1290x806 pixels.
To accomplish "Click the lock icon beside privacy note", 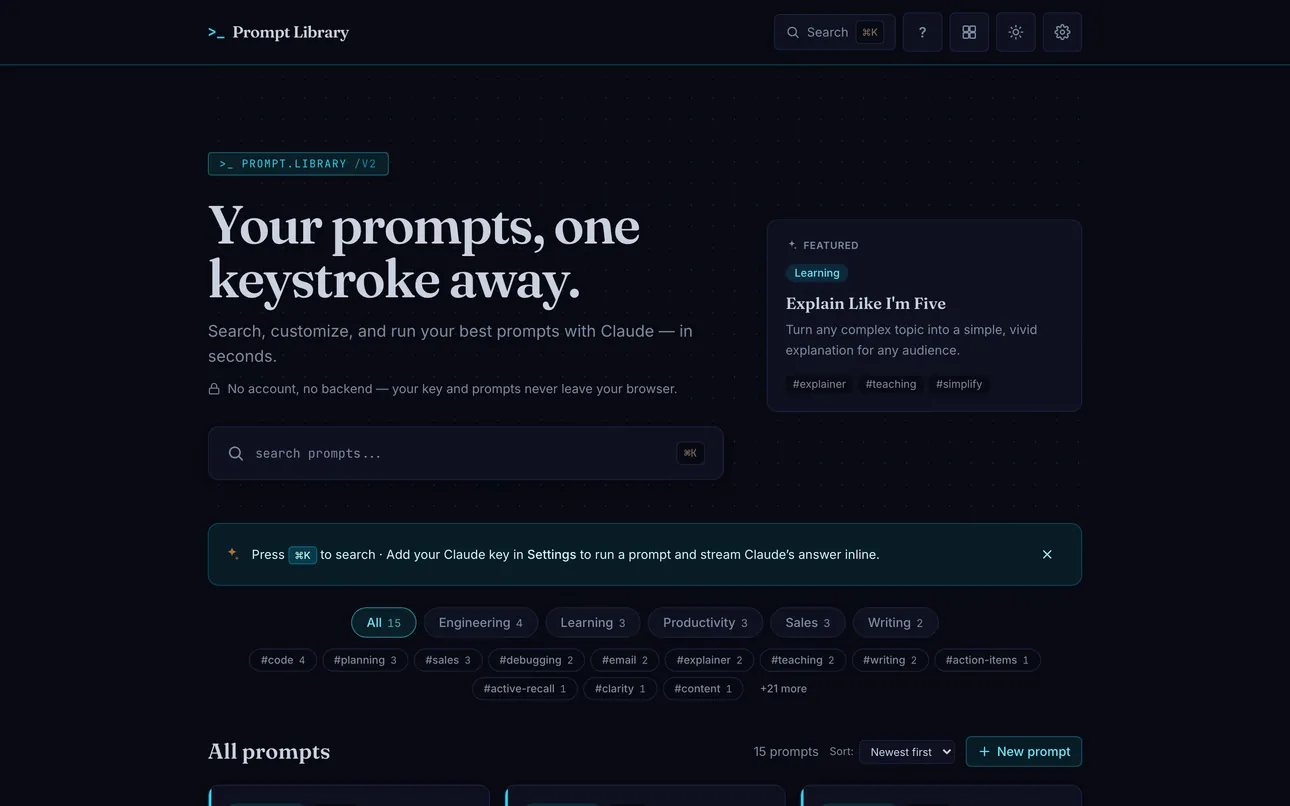I will click(214, 389).
